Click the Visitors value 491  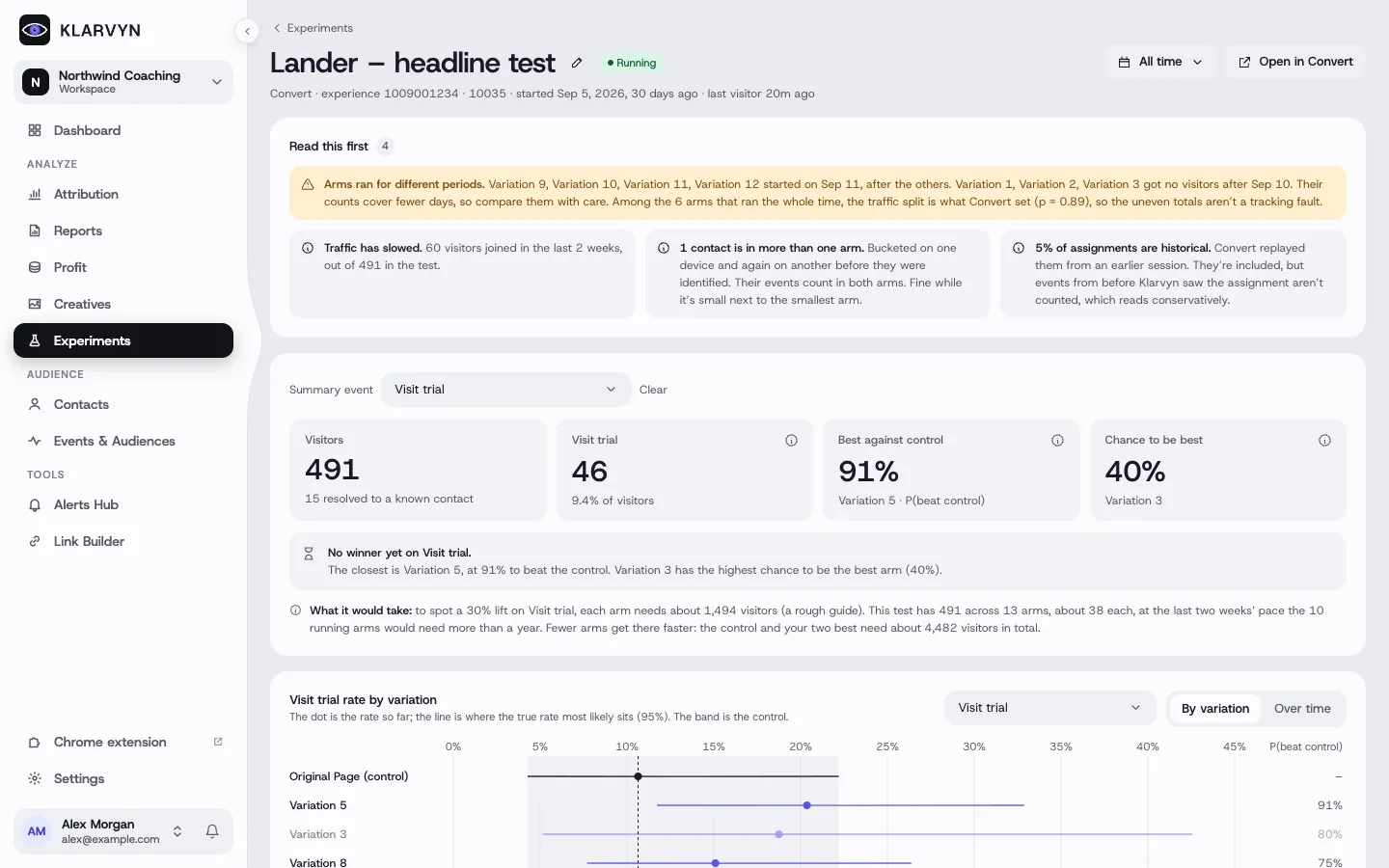332,470
